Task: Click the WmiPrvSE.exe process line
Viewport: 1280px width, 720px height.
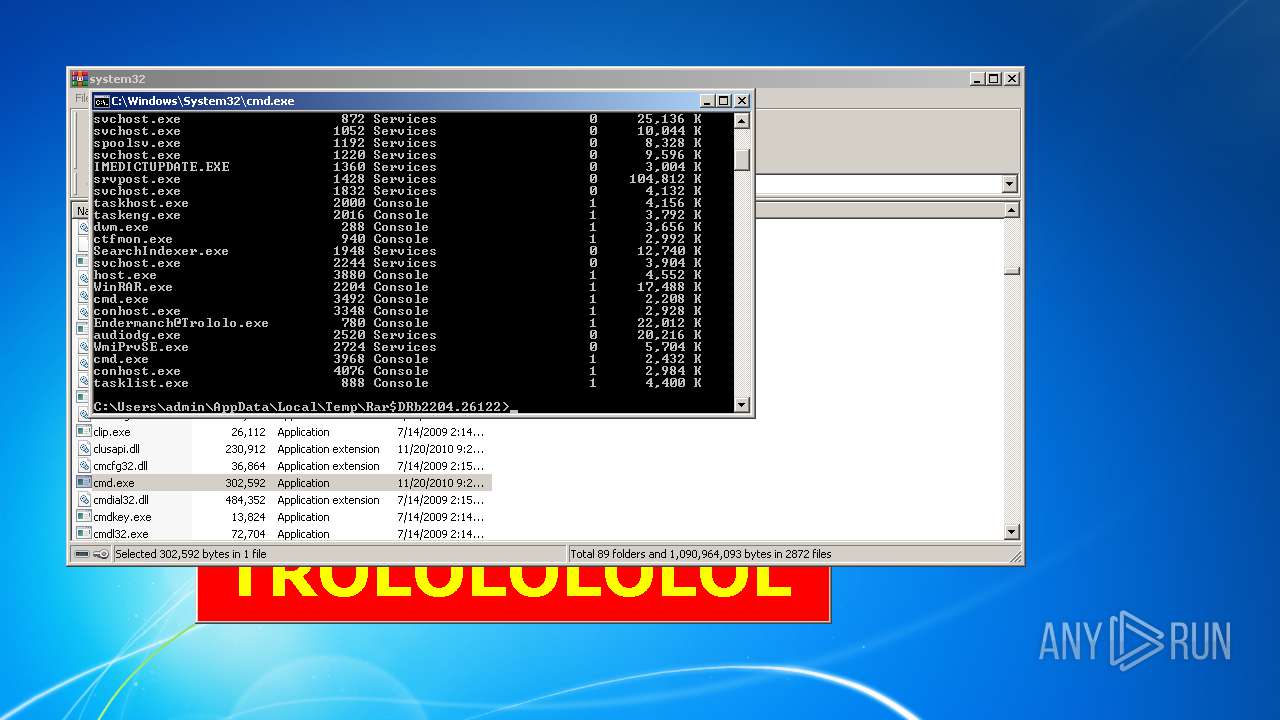Action: click(398, 347)
